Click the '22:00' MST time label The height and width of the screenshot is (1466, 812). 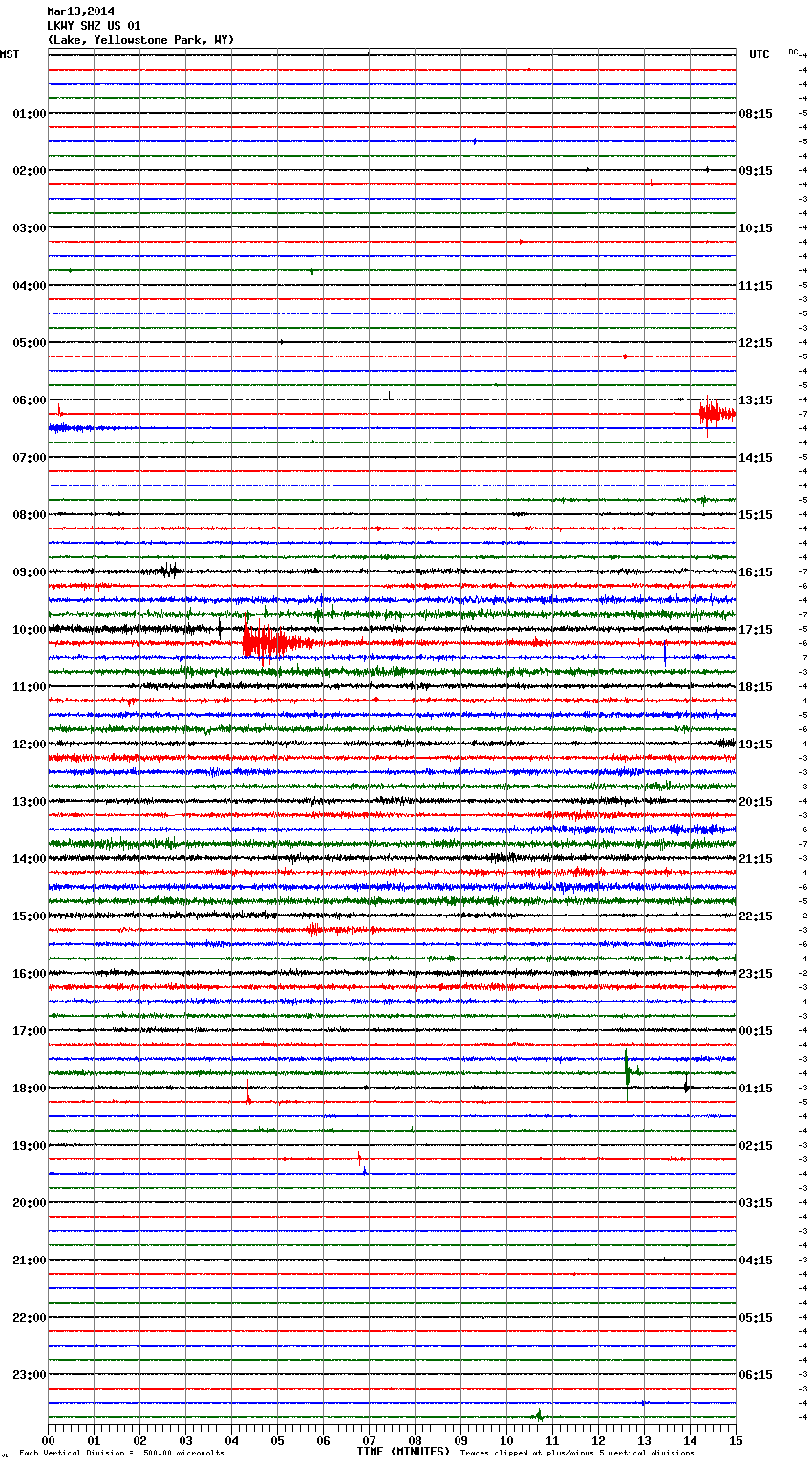(x=30, y=1318)
